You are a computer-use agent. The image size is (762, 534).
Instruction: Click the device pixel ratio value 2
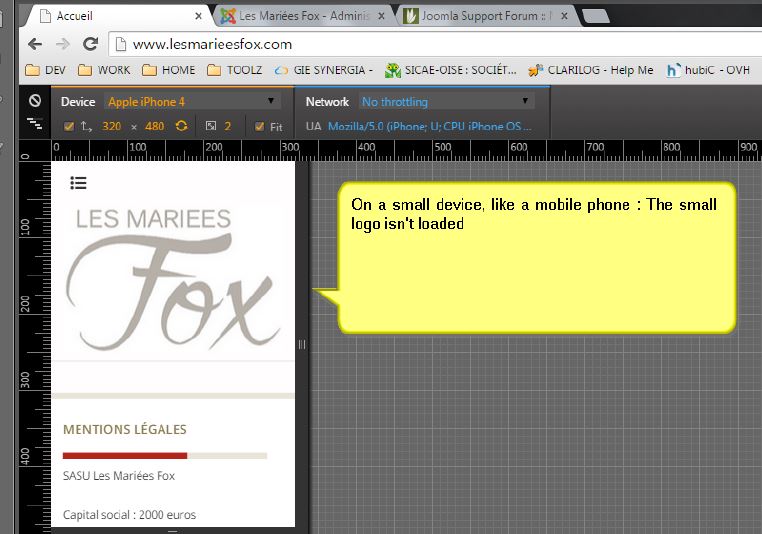(x=227, y=126)
